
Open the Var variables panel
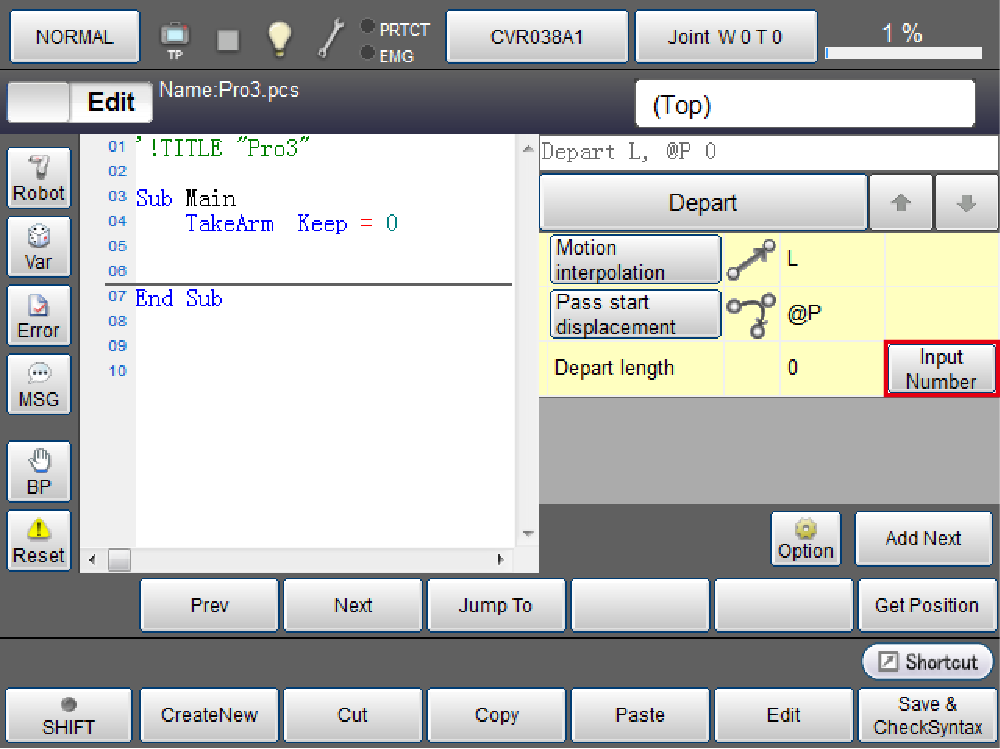(x=39, y=247)
